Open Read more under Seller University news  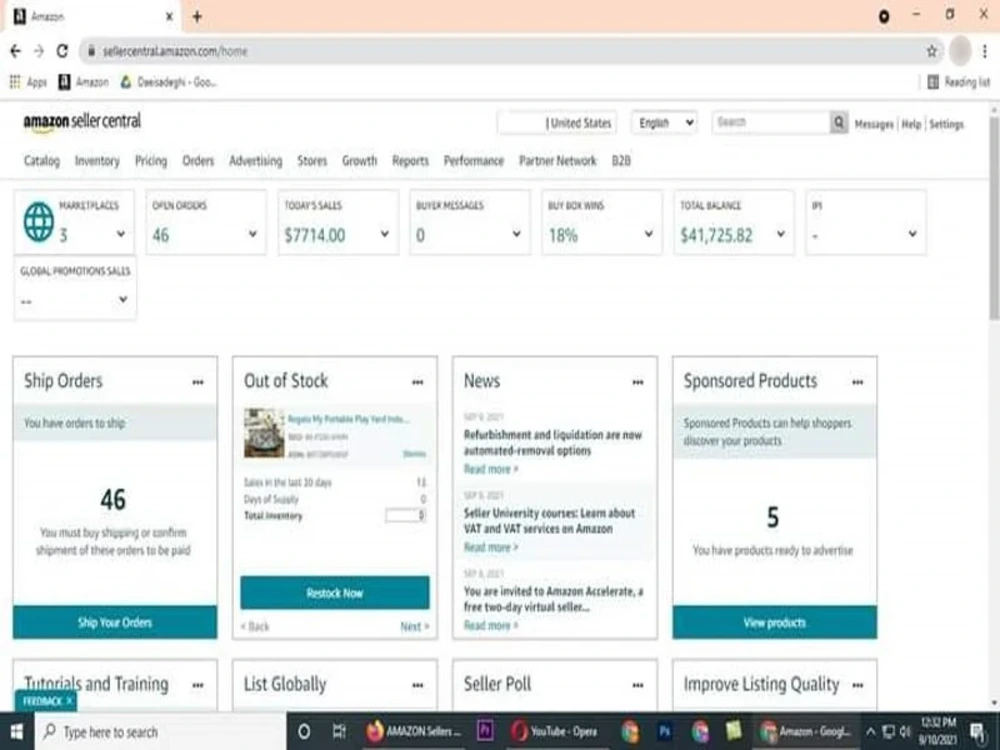490,548
